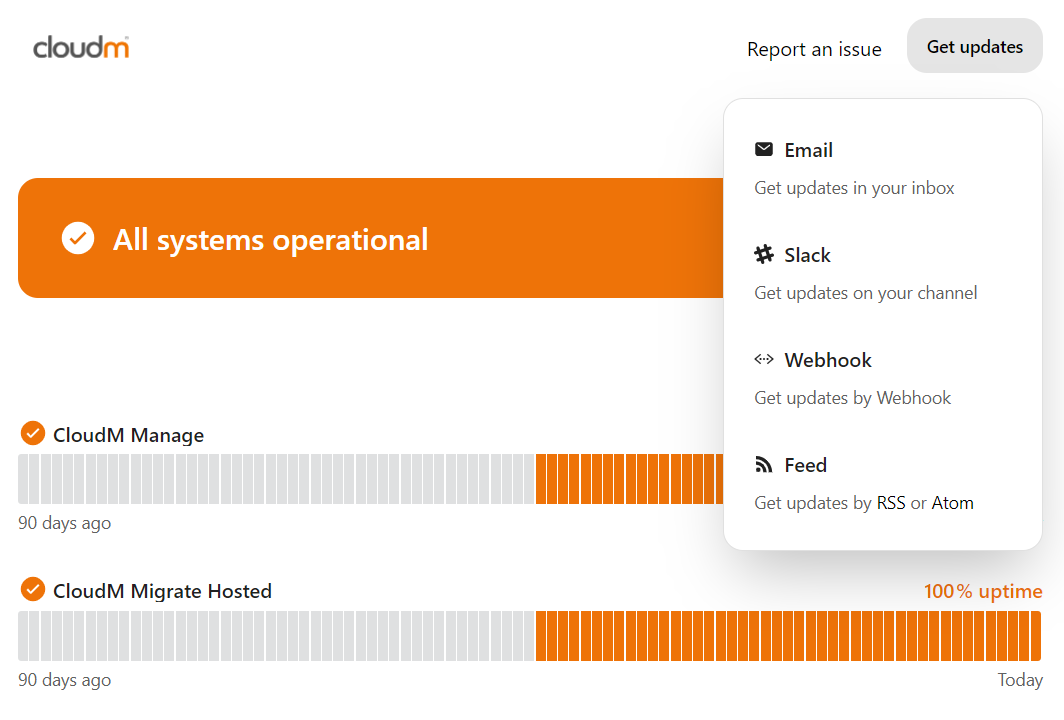Click '100% uptime' for Migrate Hosted

[983, 591]
